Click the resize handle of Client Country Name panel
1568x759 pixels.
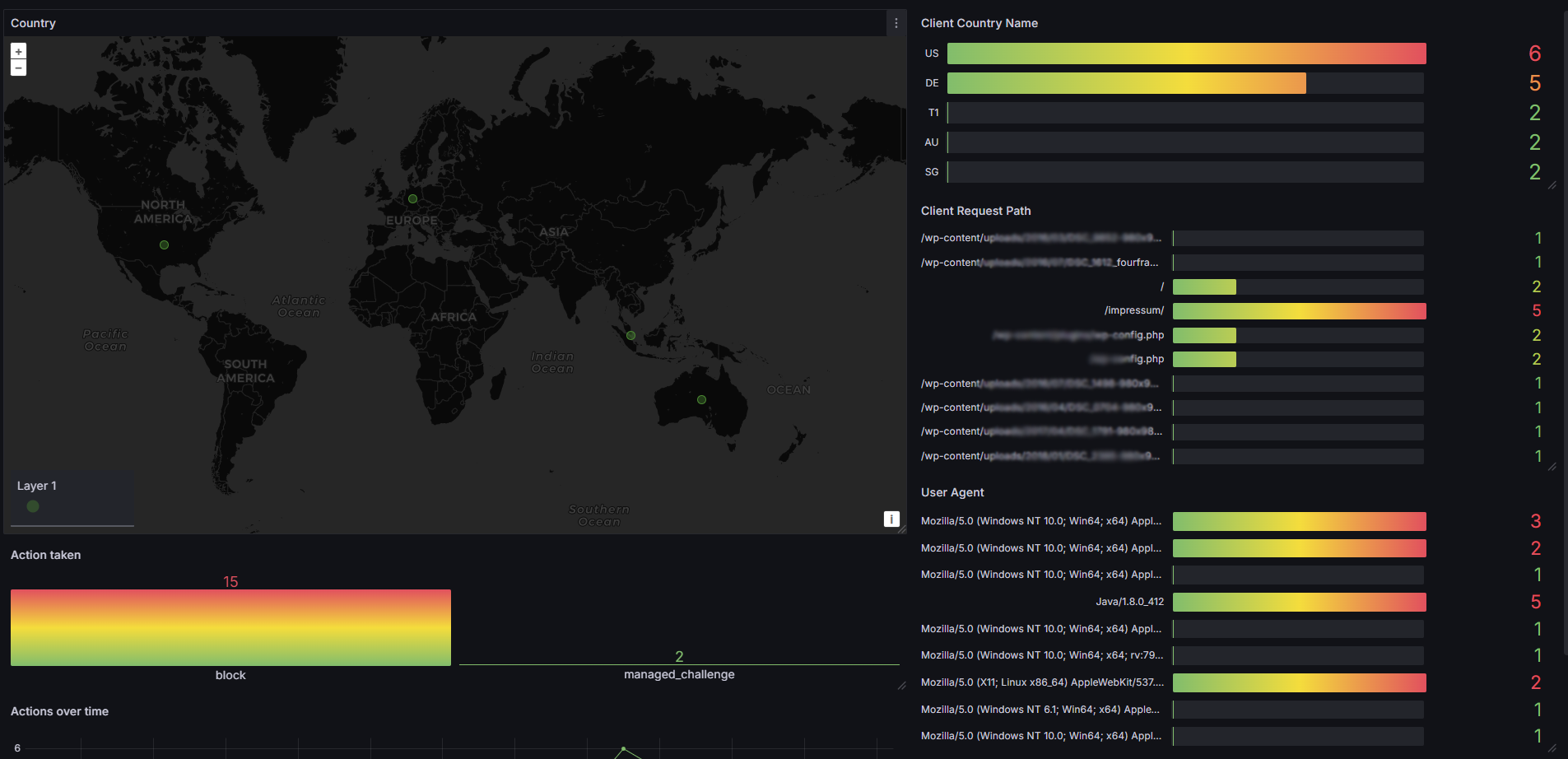(x=1551, y=184)
